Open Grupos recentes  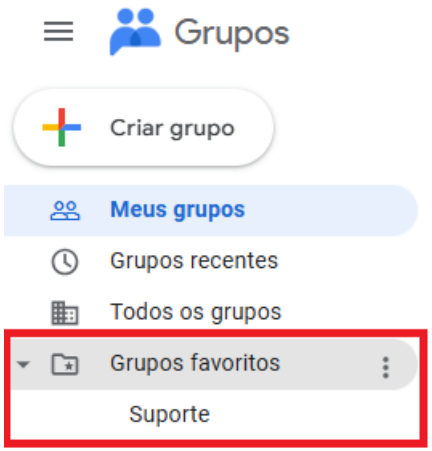[194, 261]
